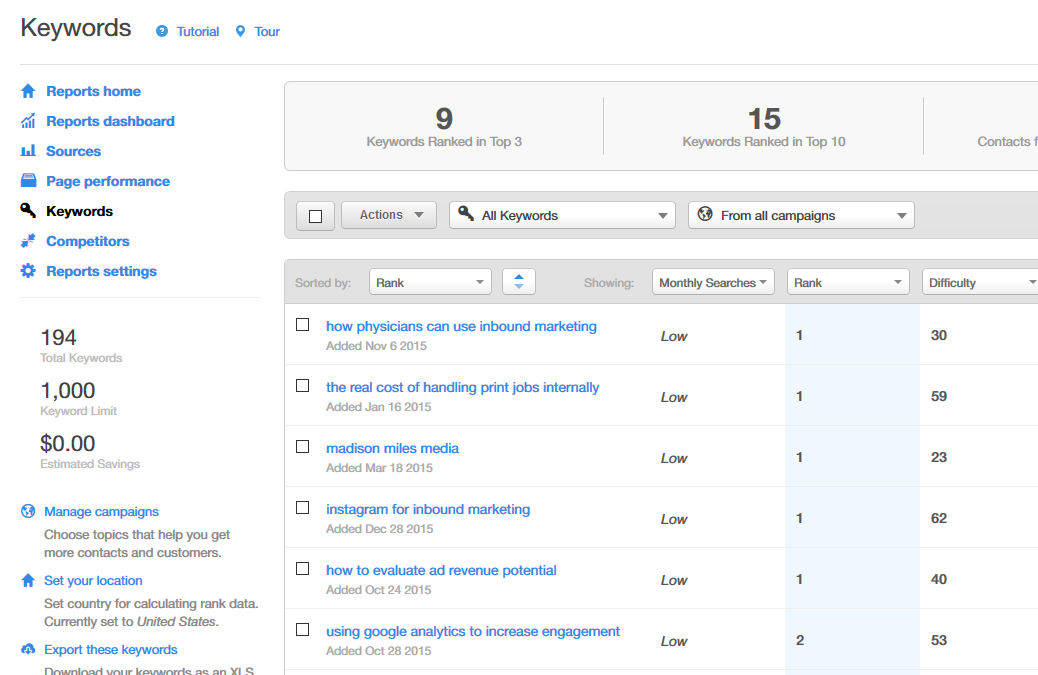
Task: Click the 9 Keywords Ranked in Top 3 stat
Action: coord(444,126)
